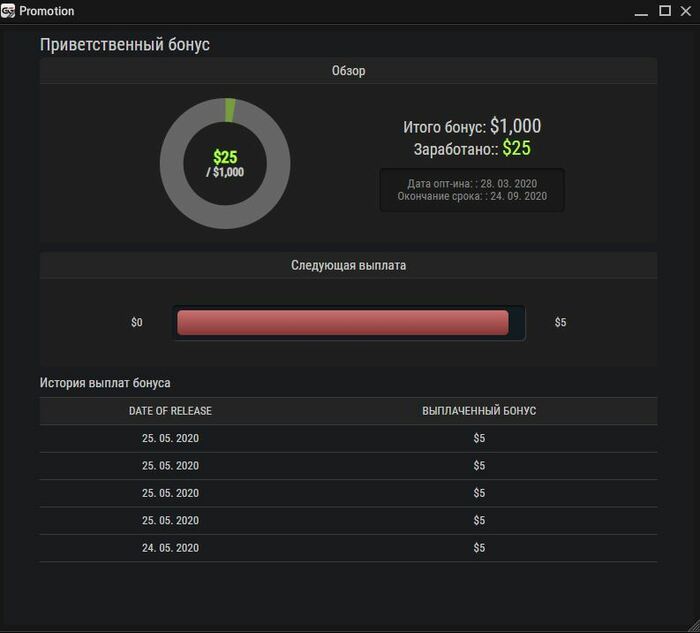Screen dimensions: 700x633
Task: Click the DATE OF RELEASE column header
Action: [x=170, y=411]
